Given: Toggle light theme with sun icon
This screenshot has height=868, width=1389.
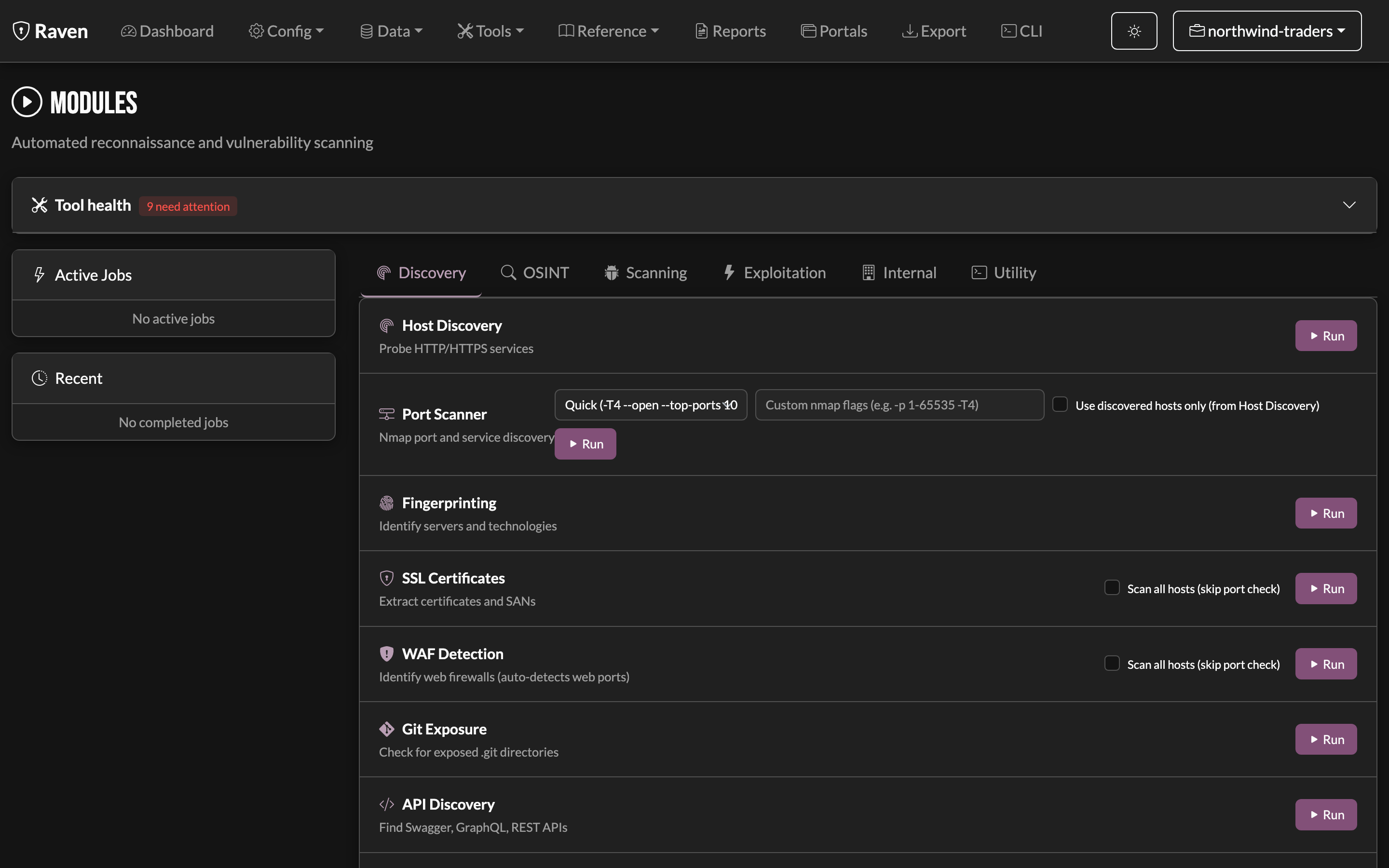Looking at the screenshot, I should click(1133, 31).
